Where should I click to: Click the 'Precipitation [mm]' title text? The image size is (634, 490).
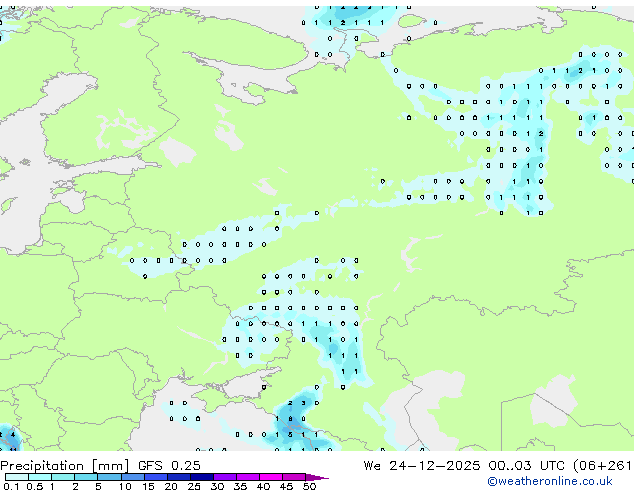(x=65, y=466)
